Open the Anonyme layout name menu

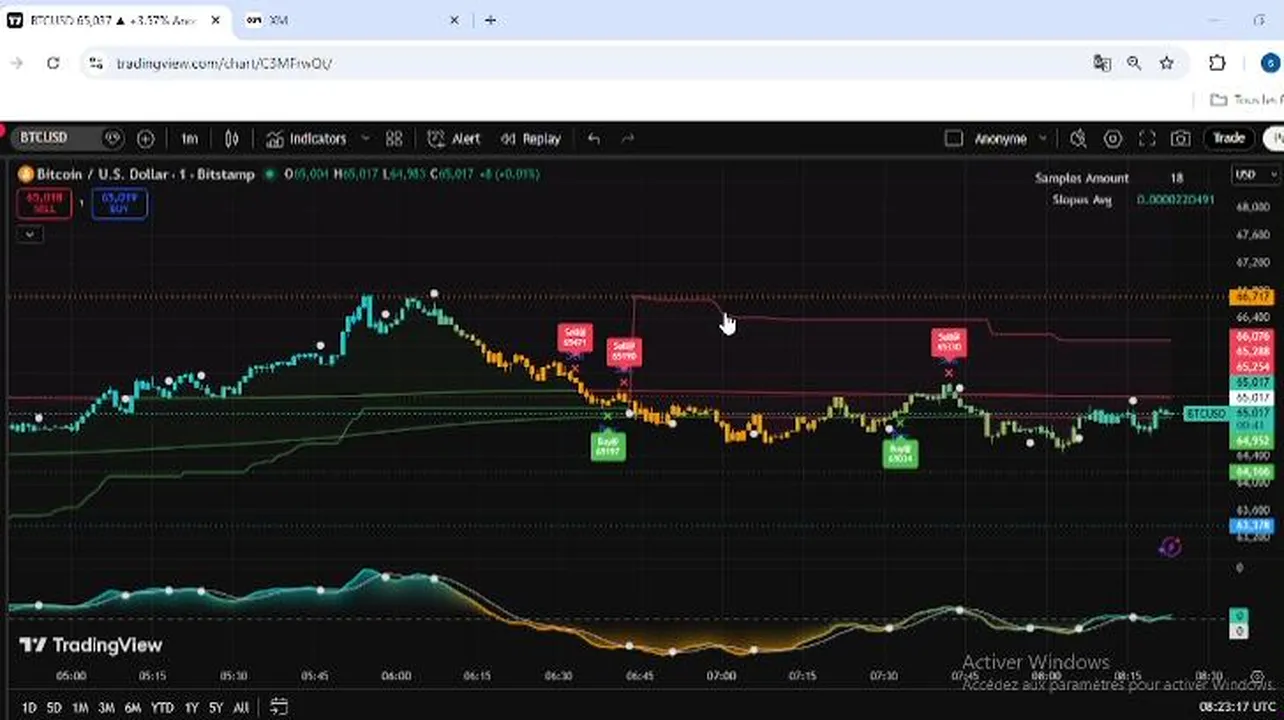tap(1000, 139)
